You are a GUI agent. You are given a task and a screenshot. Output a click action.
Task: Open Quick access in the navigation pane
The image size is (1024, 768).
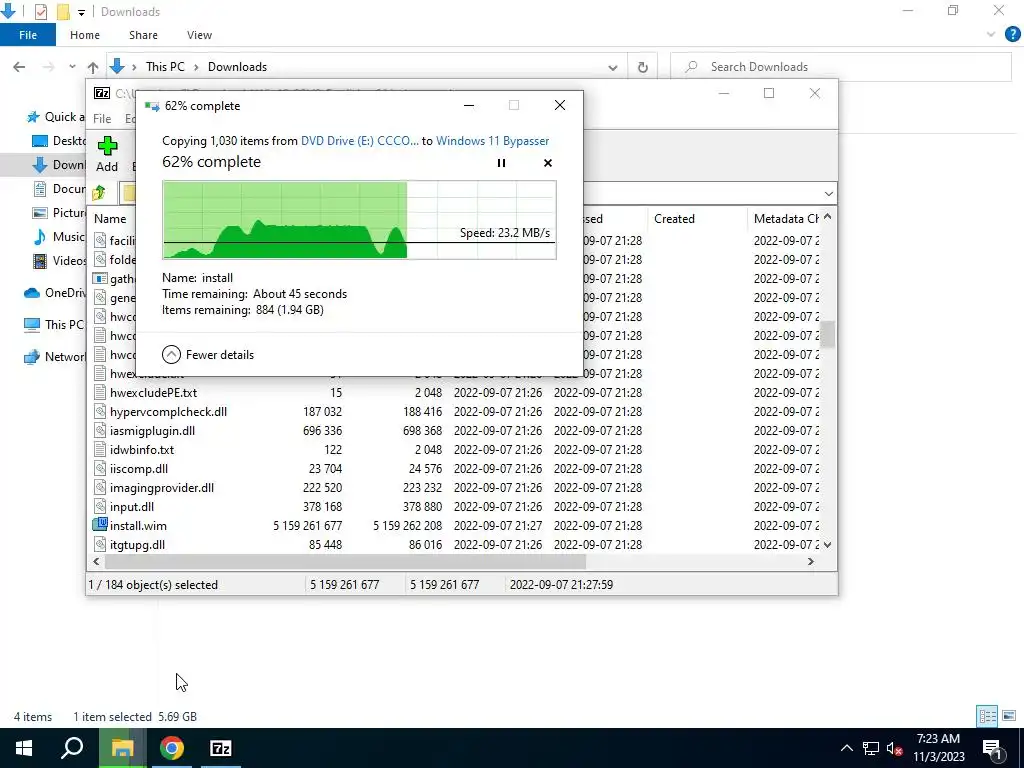tap(56, 117)
